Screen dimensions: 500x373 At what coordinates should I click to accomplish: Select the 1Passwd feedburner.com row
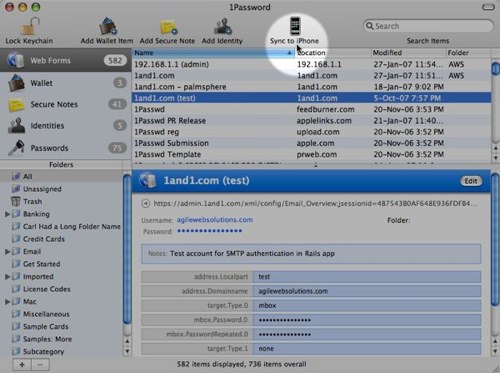[311, 109]
